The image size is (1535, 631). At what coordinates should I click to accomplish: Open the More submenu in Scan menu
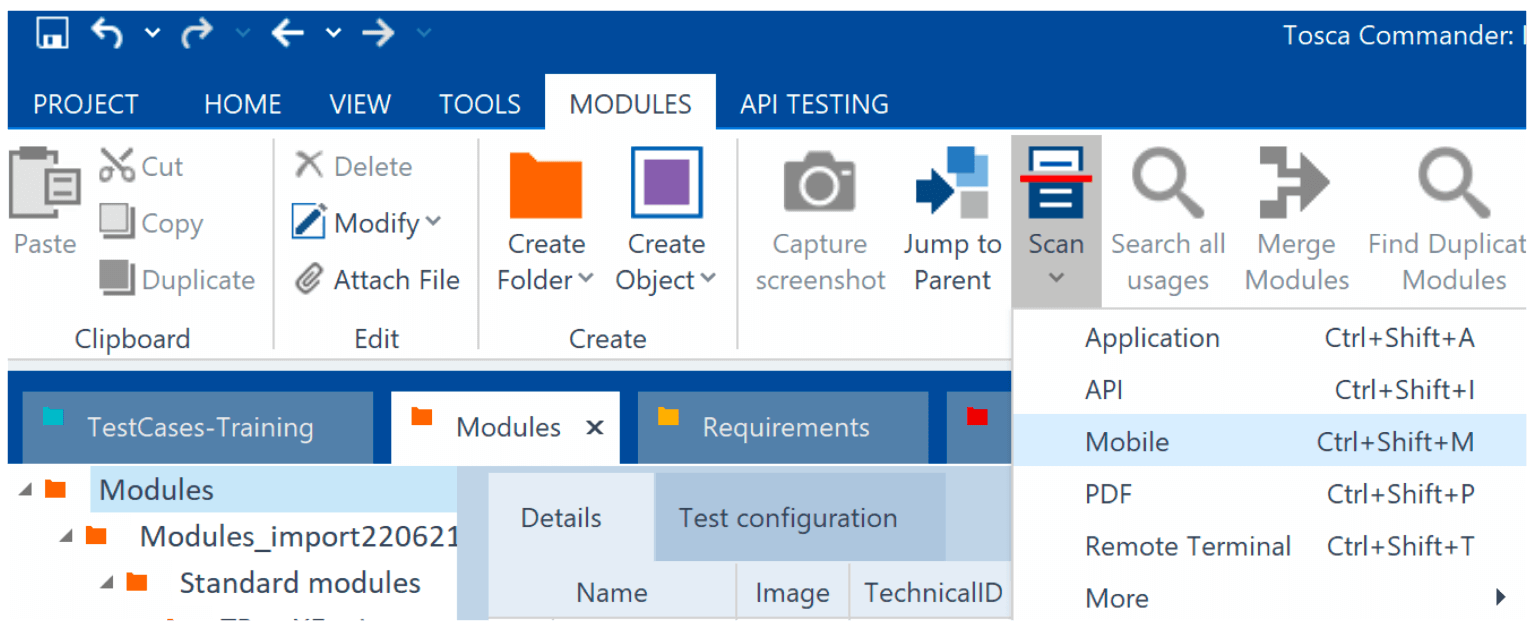pos(1271,598)
